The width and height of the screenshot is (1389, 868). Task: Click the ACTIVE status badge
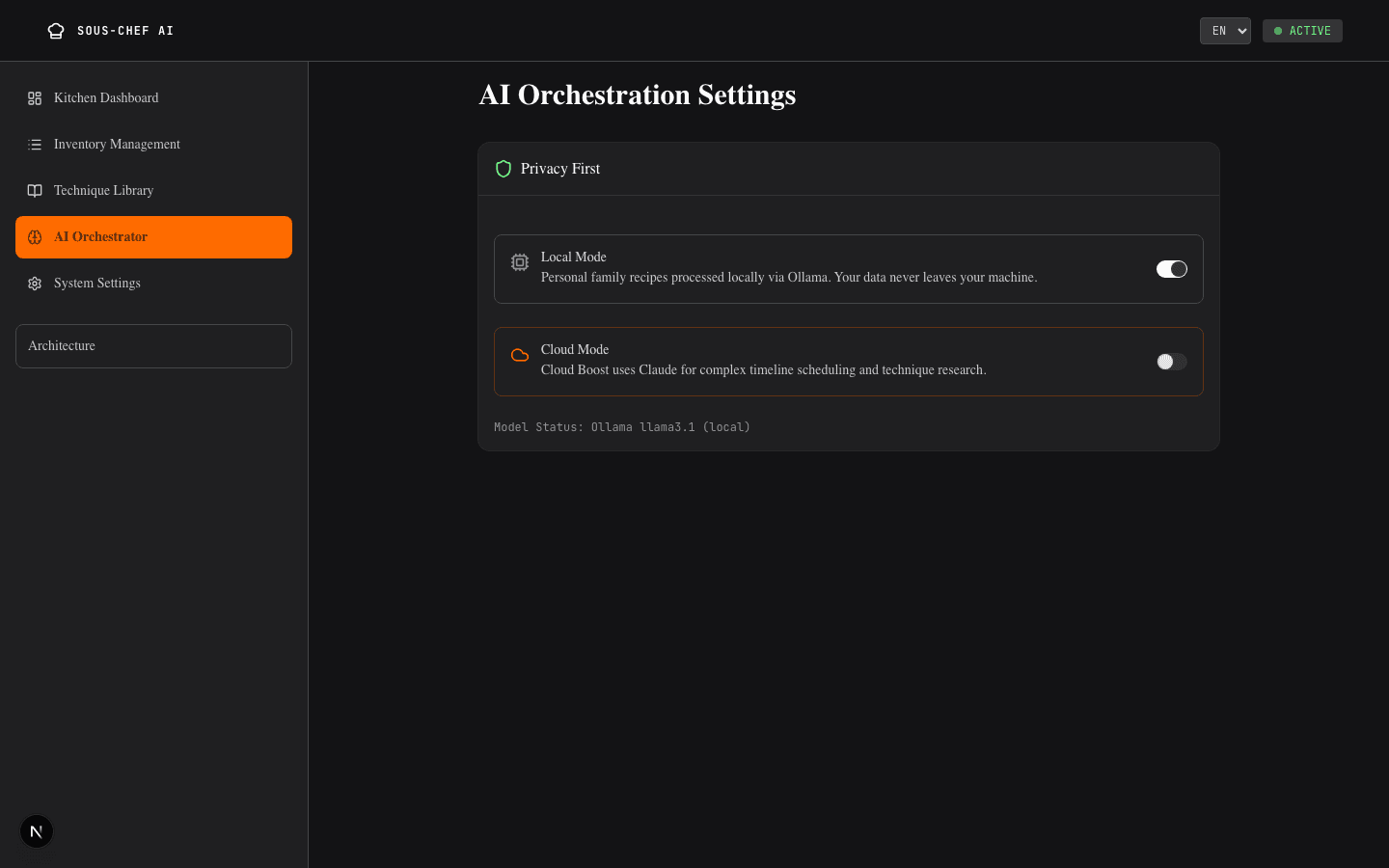pos(1302,31)
